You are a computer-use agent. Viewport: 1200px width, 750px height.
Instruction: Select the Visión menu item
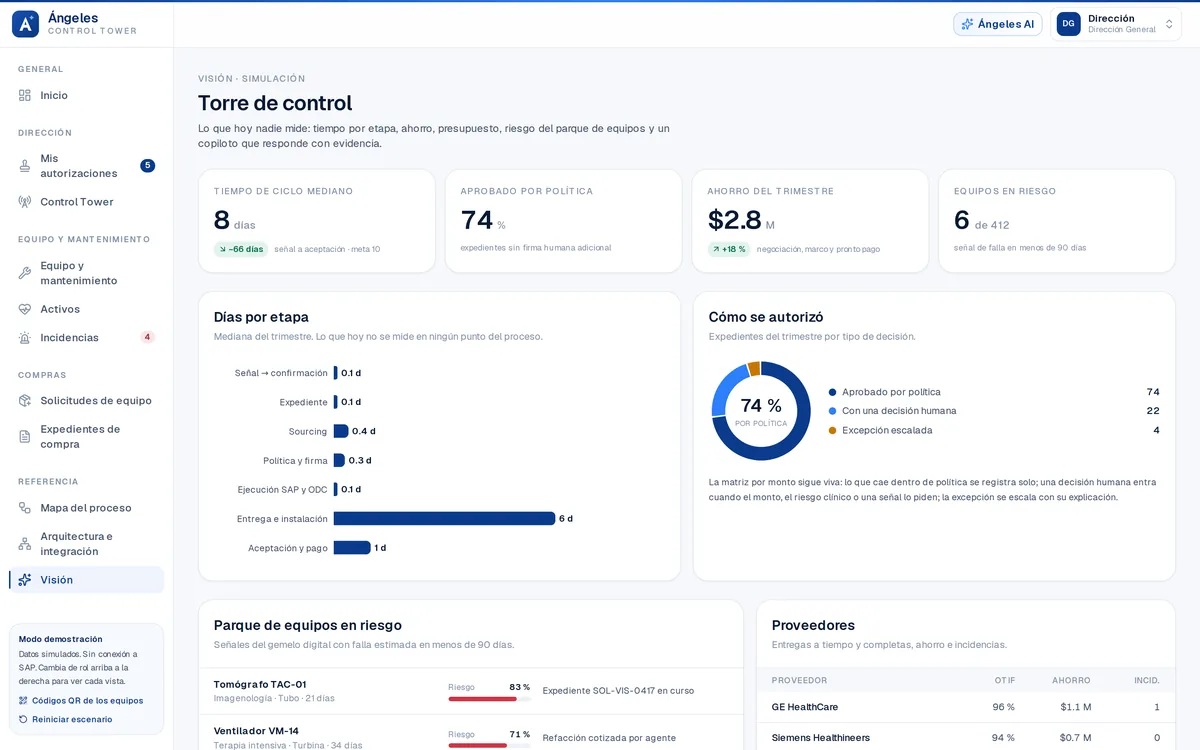(x=86, y=580)
